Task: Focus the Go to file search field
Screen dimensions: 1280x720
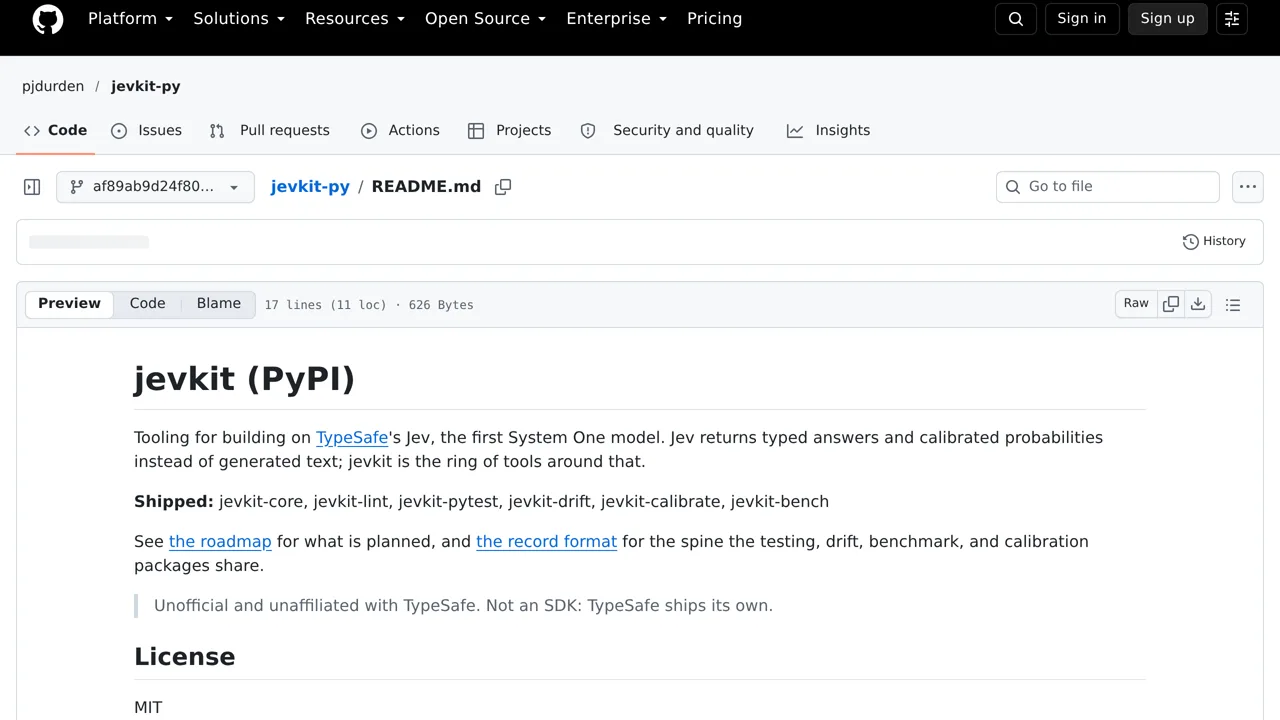Action: click(x=1108, y=187)
